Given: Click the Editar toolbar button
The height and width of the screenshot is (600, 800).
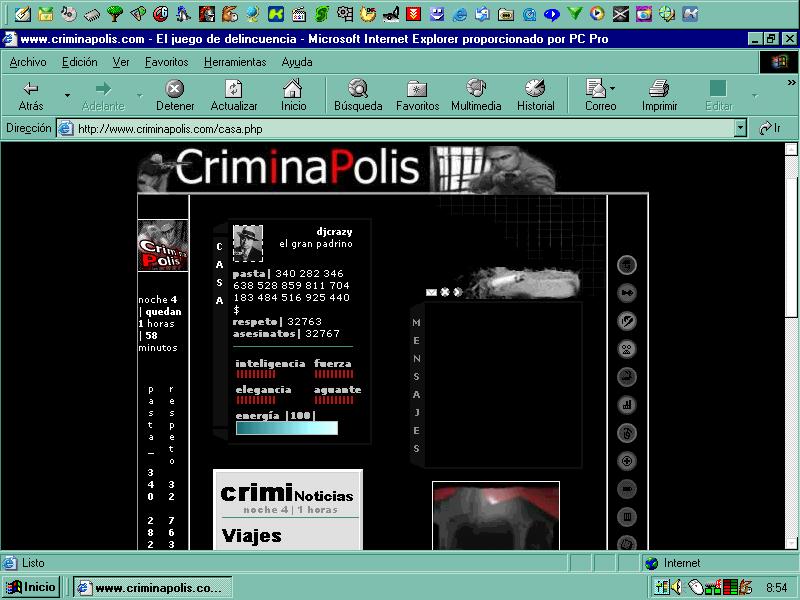Looking at the screenshot, I should coord(718,95).
